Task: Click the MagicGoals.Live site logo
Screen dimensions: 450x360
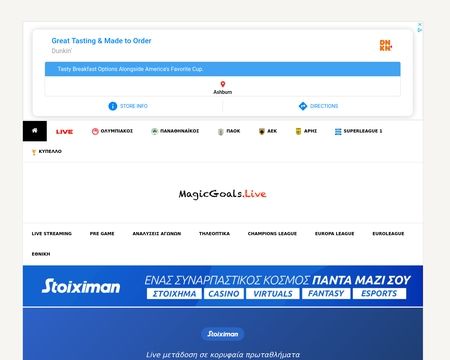Action: pos(222,194)
